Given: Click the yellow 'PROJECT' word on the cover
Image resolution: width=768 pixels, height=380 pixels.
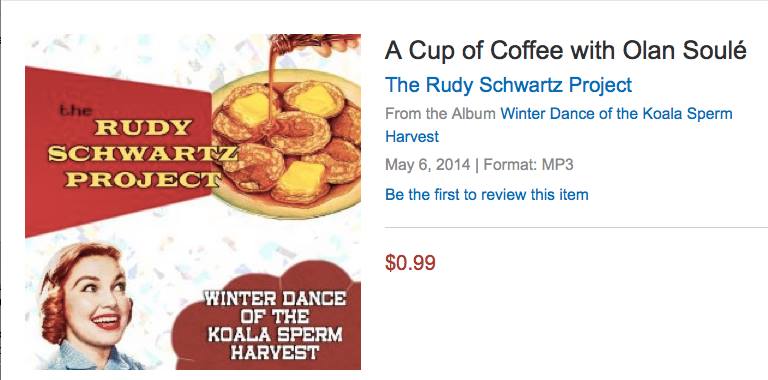Looking at the screenshot, I should tap(143, 180).
